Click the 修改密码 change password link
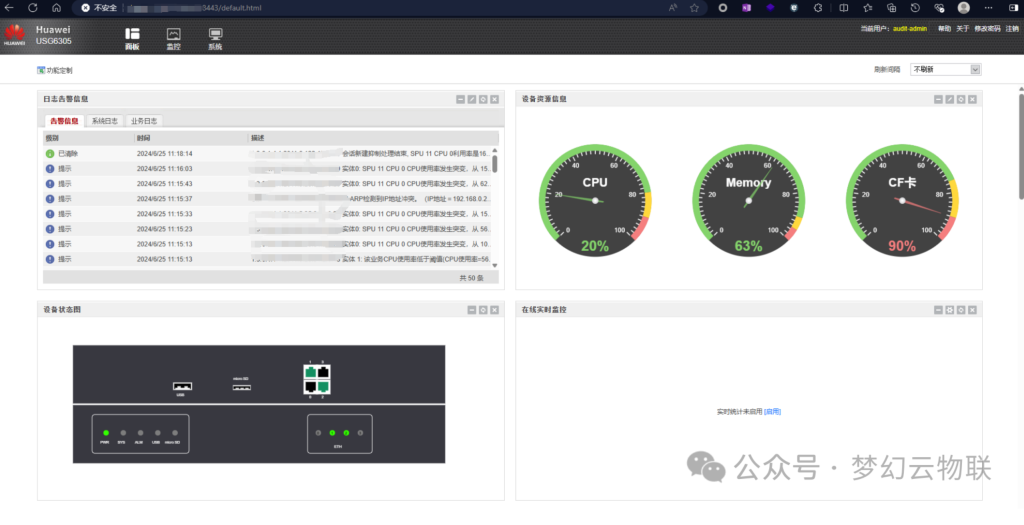 click(987, 29)
